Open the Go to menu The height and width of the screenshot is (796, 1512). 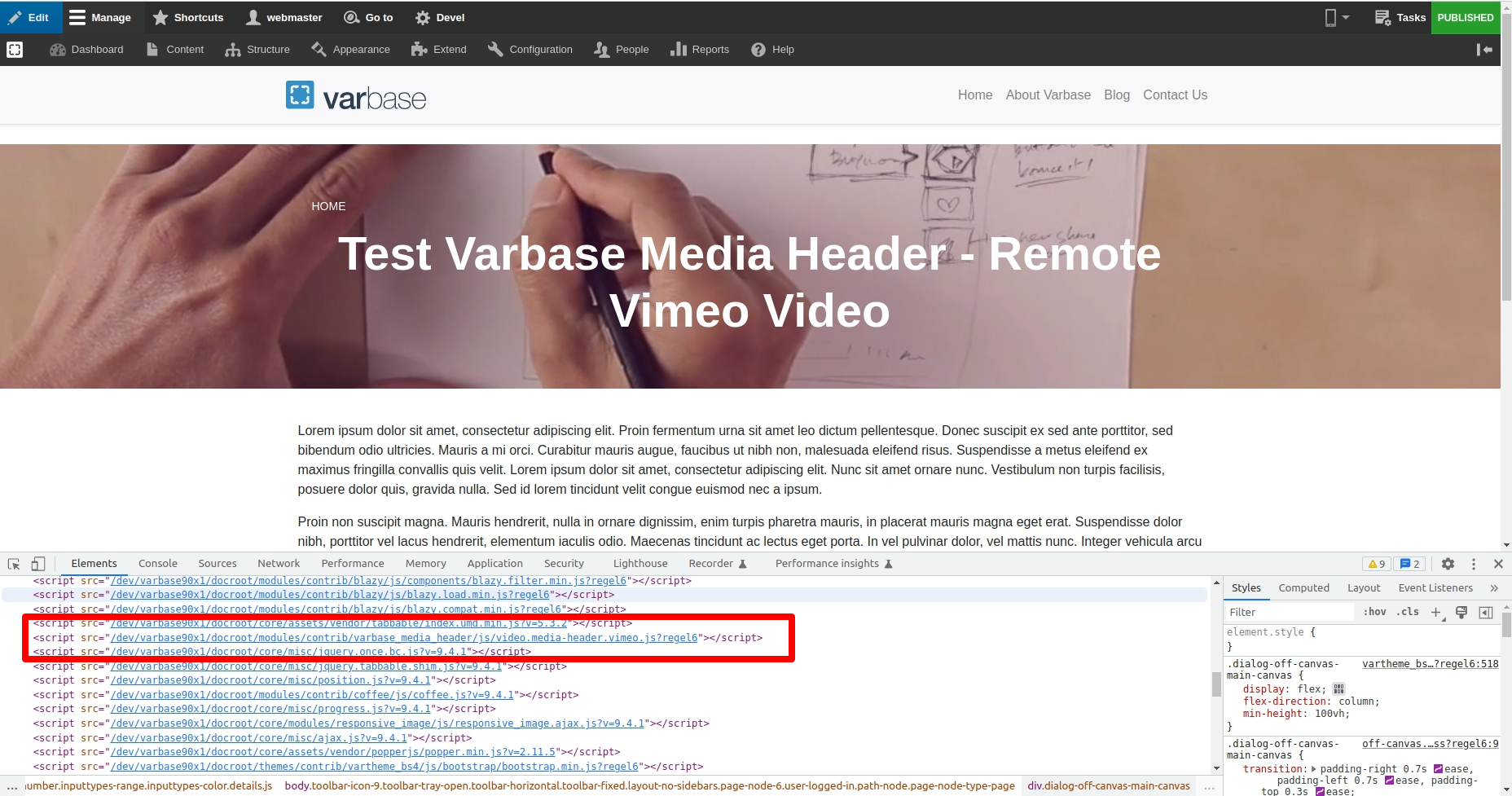368,17
